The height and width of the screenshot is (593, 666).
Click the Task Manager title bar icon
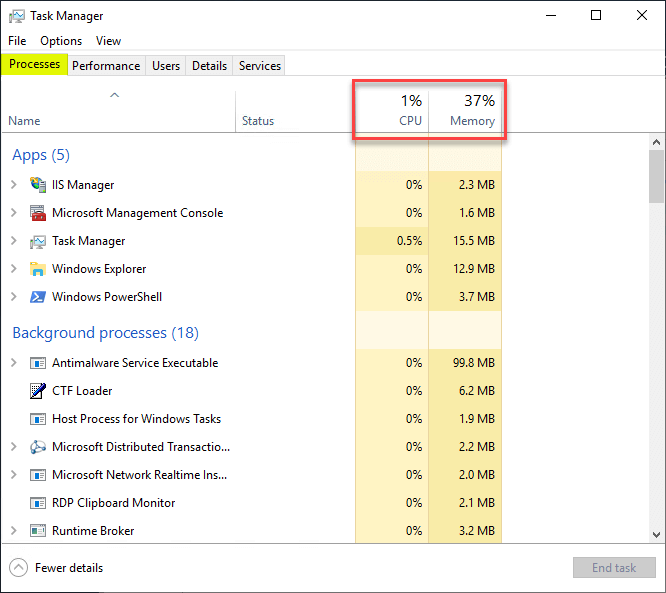click(x=17, y=16)
